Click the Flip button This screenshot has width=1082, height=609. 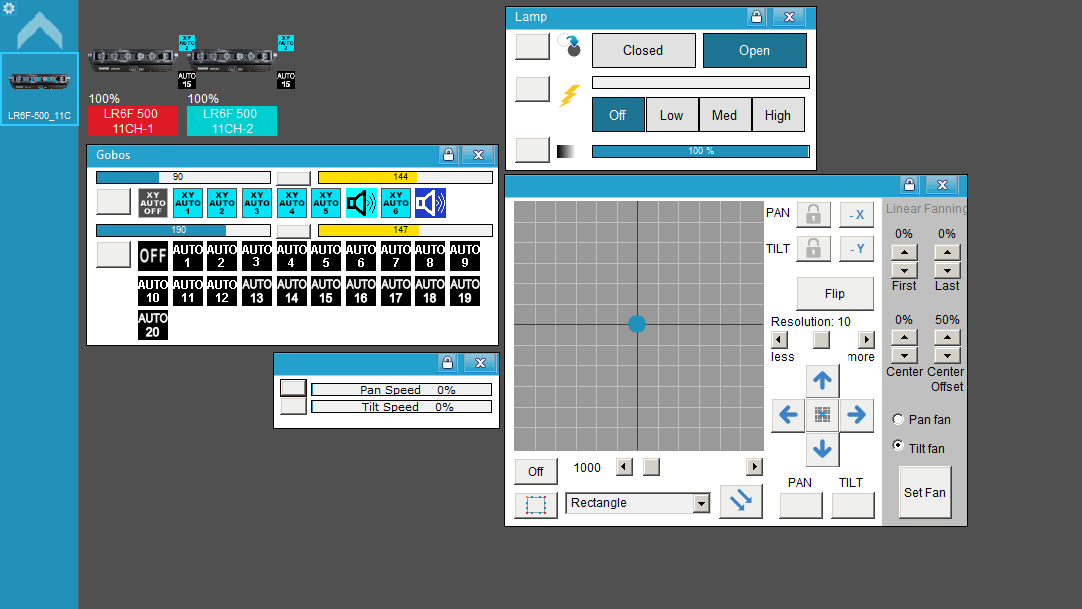coord(835,294)
